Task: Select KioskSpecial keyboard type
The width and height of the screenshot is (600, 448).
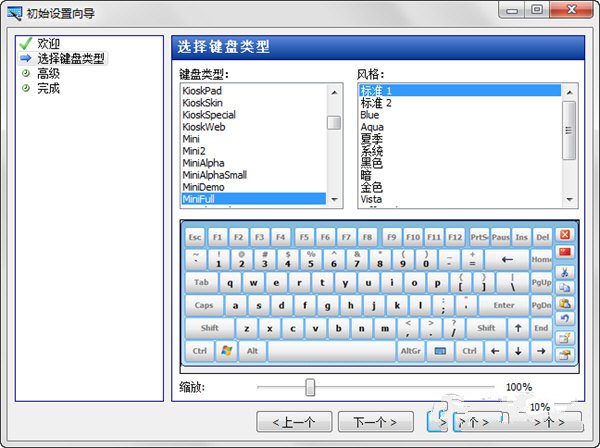Action: (254, 115)
